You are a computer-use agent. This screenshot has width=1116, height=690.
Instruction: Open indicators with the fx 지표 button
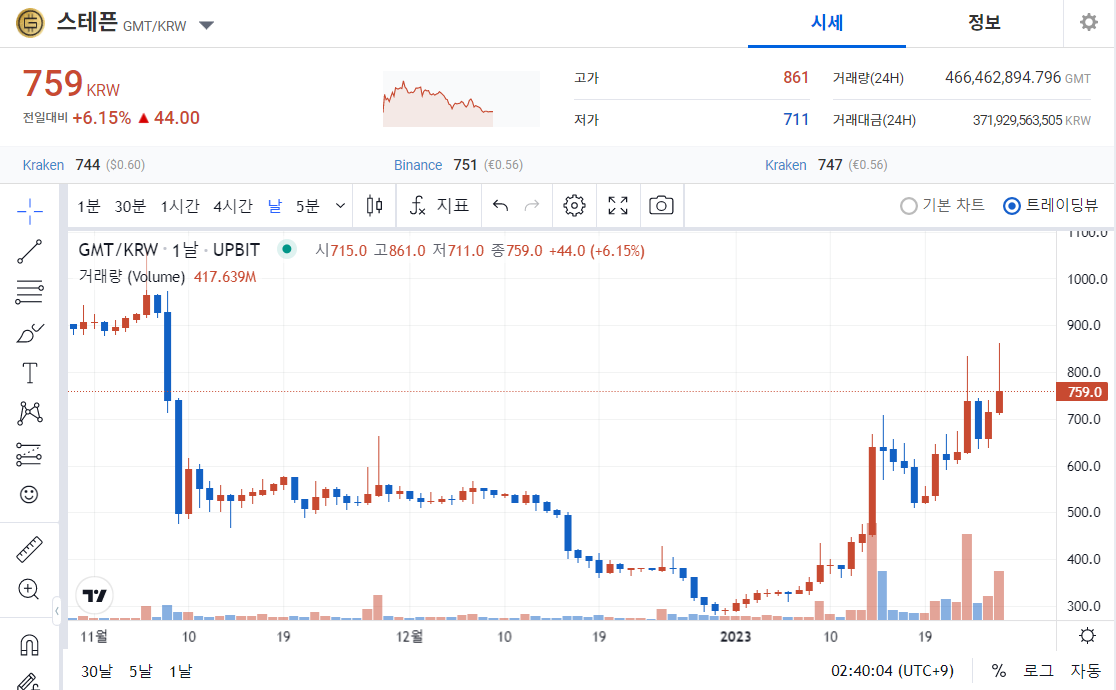click(x=439, y=206)
